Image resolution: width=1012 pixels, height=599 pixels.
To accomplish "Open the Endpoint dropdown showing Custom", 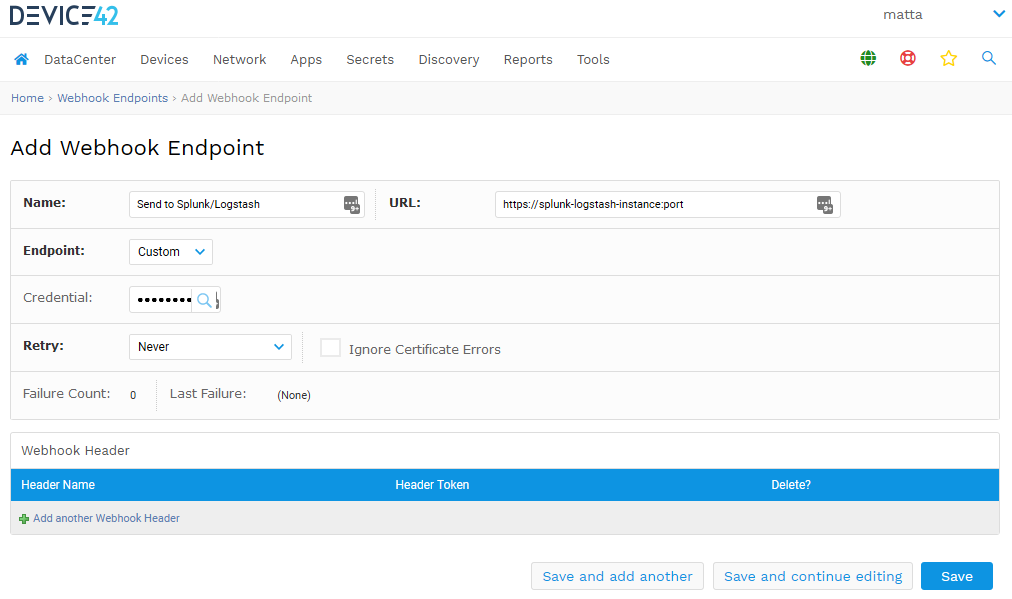I will tap(170, 252).
